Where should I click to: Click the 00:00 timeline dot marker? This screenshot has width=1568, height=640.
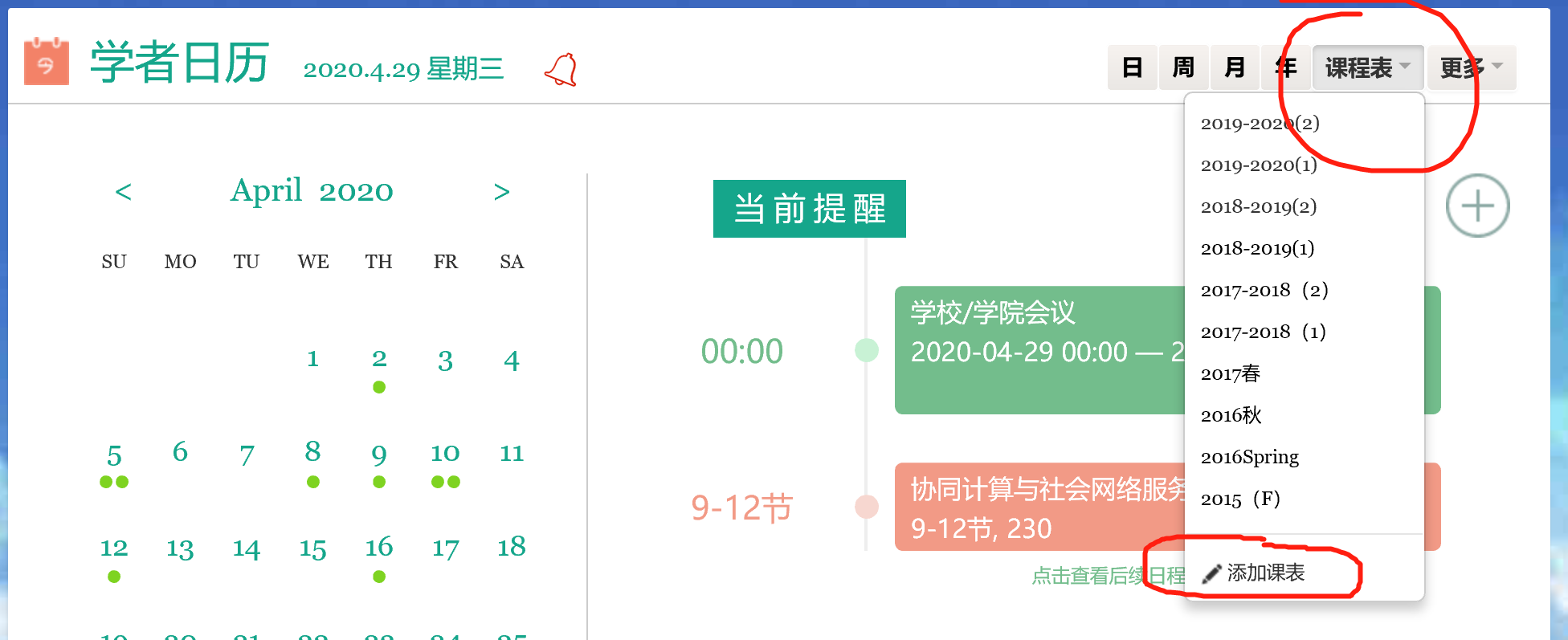tap(866, 350)
